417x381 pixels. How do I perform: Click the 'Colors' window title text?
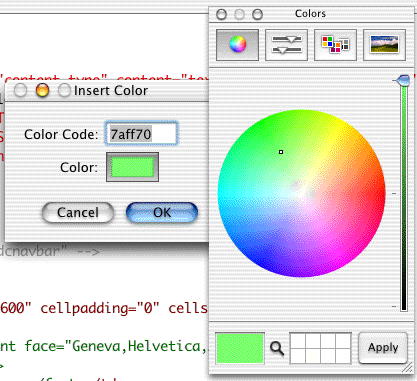[x=310, y=14]
